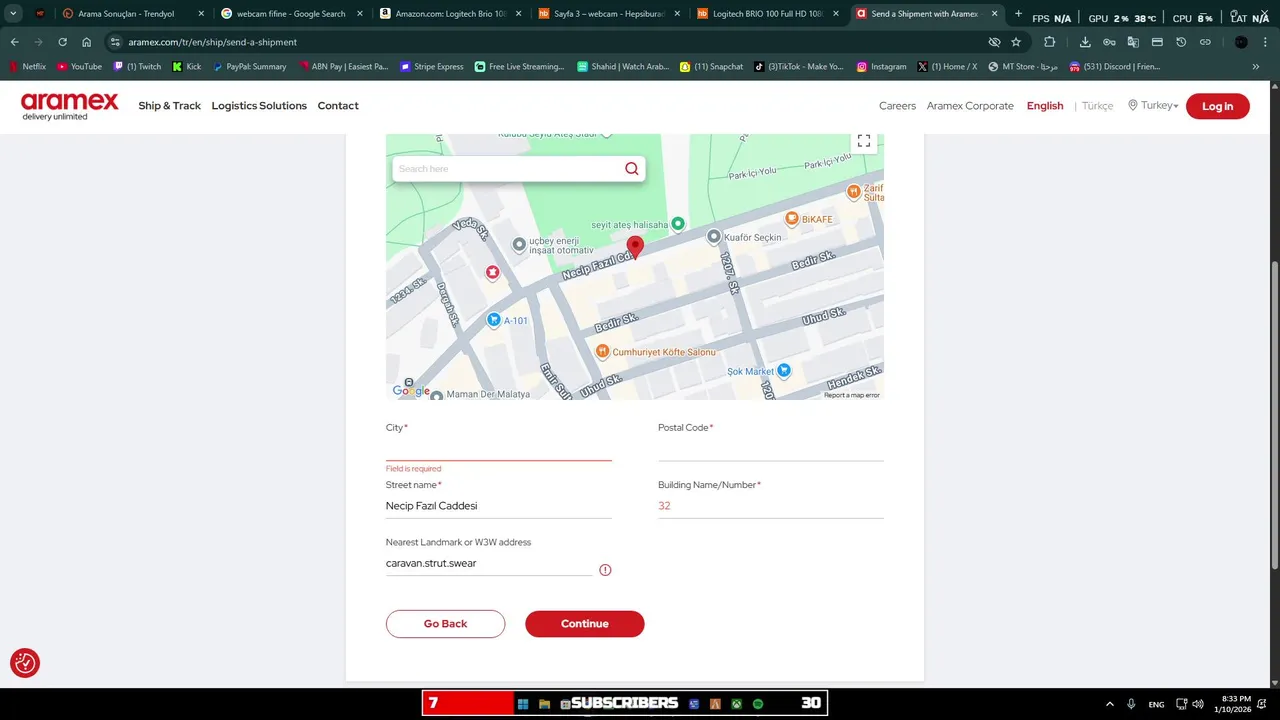Click the Nearest Landmark or W3W field
1280x720 pixels.
coord(489,563)
